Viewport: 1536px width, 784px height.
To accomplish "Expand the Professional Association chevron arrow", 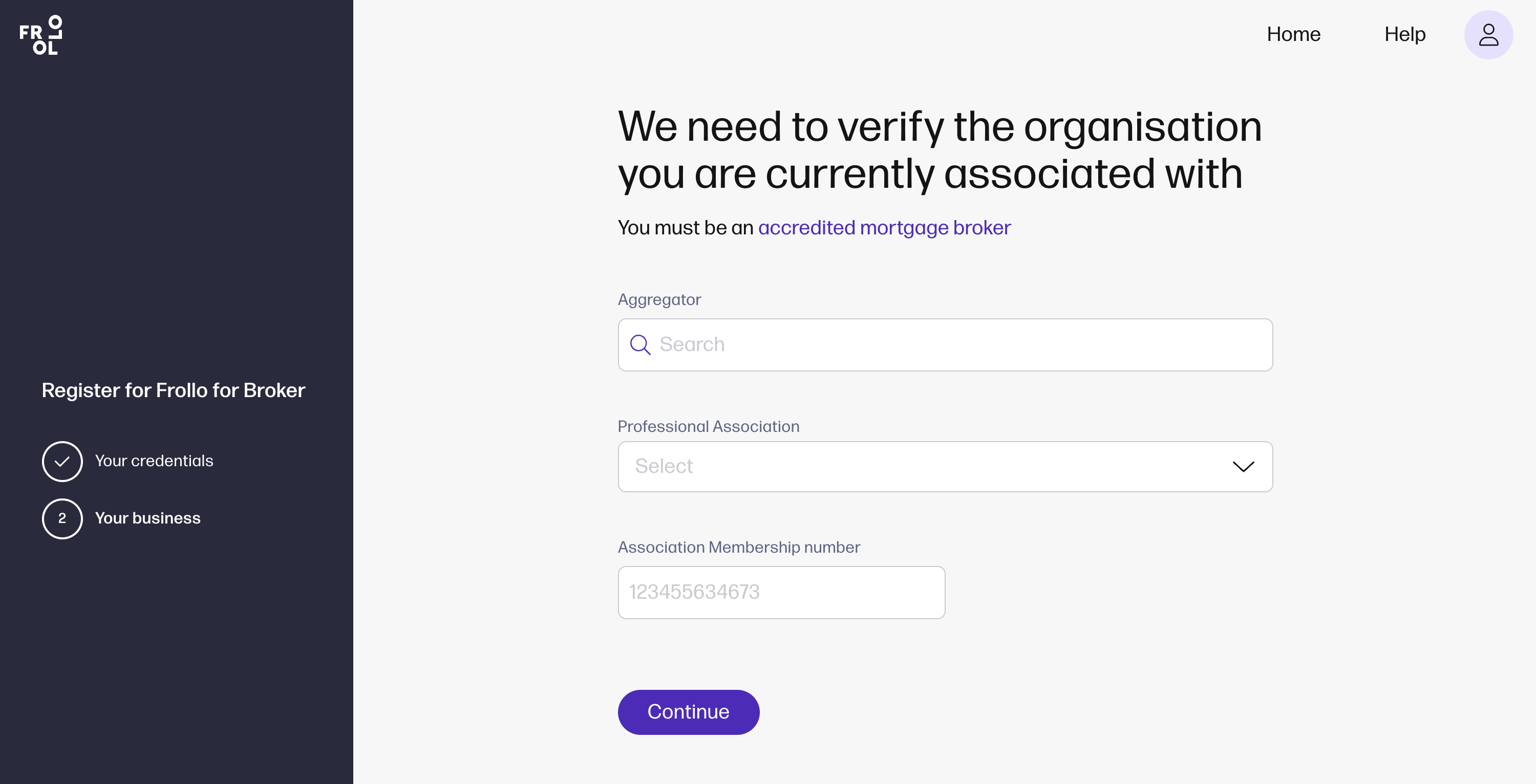I will click(x=1243, y=466).
